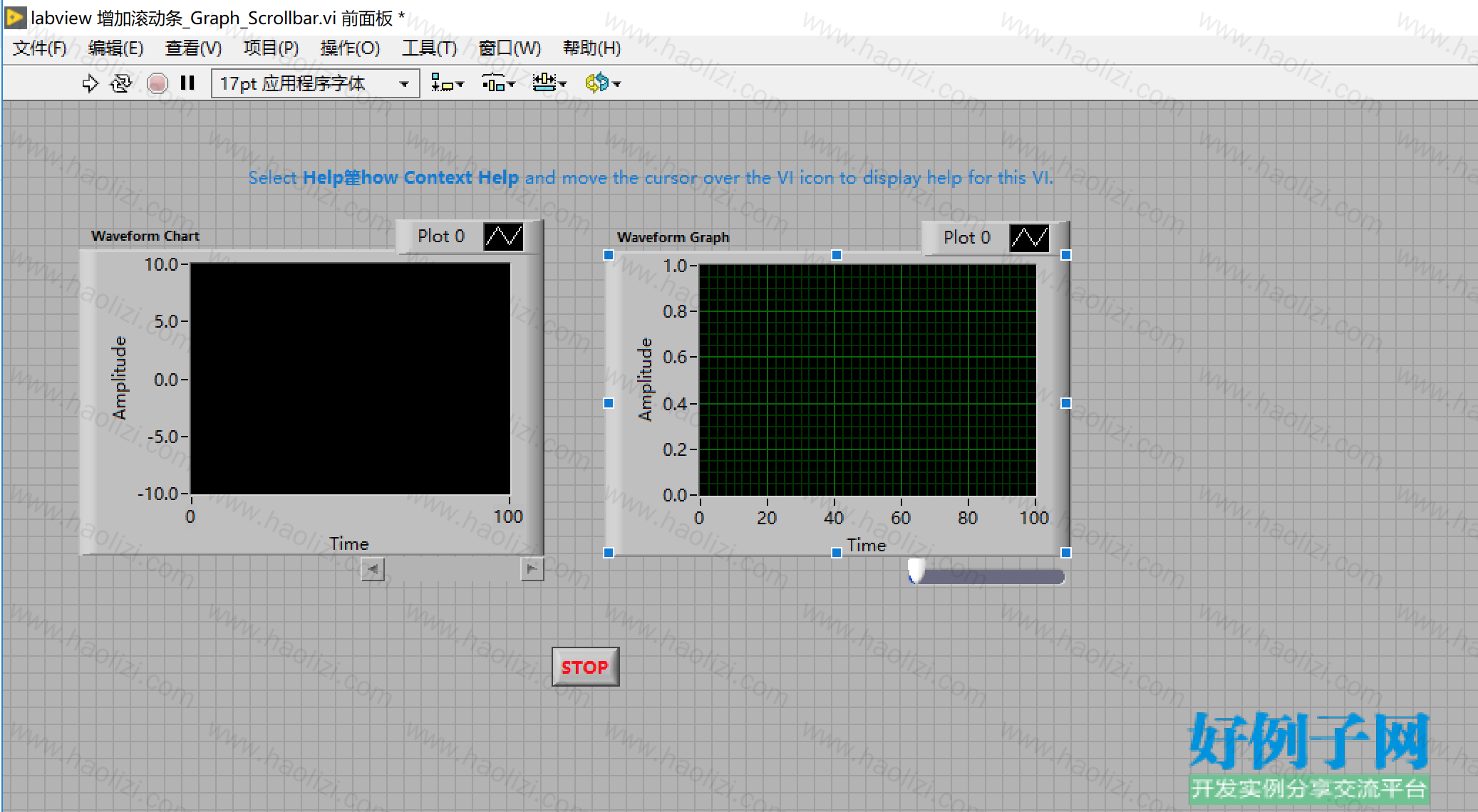Open the 项目(P) menu
The height and width of the screenshot is (812, 1478).
pos(271,48)
